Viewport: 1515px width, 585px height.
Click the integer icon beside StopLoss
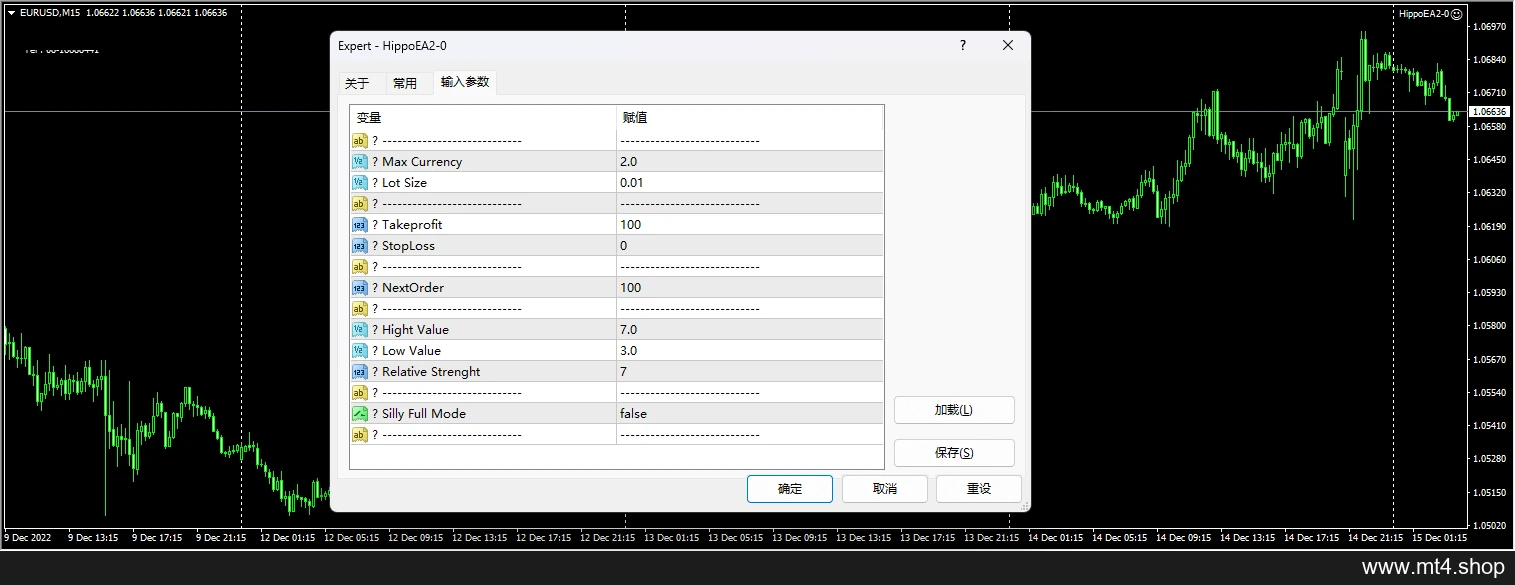[x=360, y=246]
